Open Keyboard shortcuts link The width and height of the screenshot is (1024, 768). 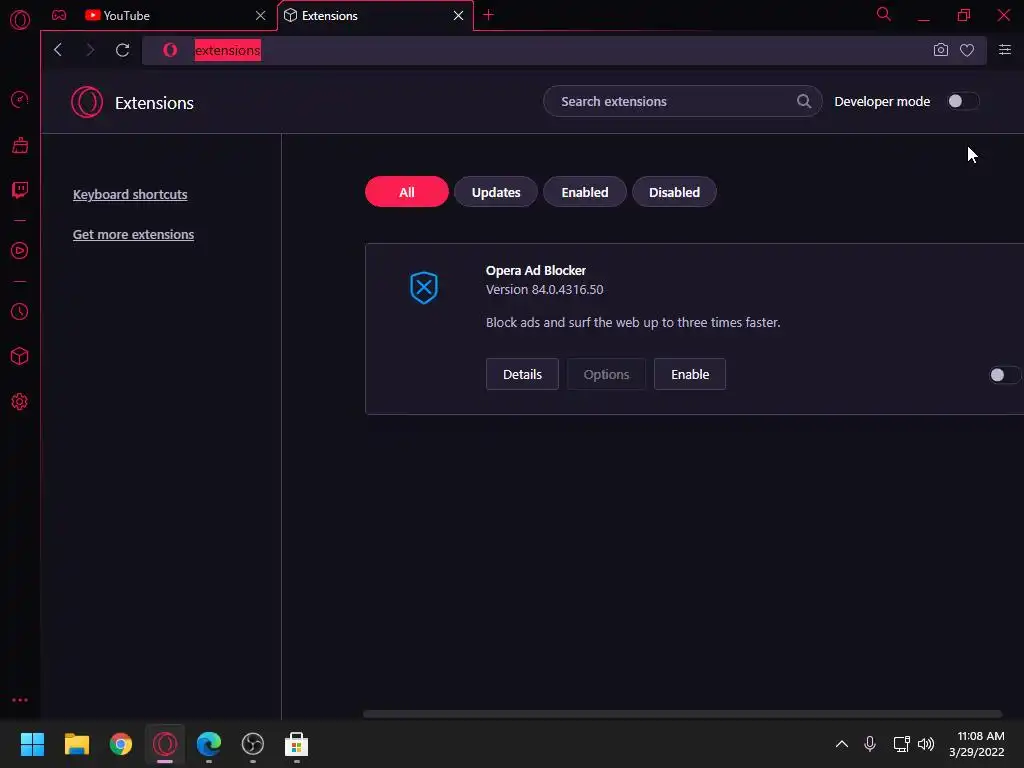pyautogui.click(x=130, y=195)
